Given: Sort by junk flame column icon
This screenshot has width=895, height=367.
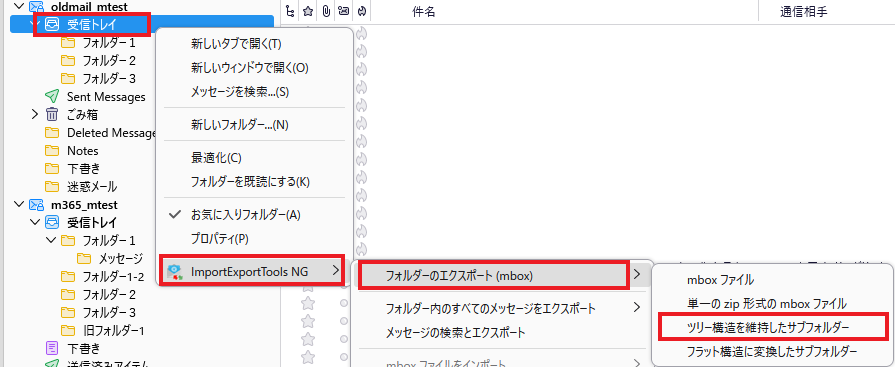Looking at the screenshot, I should point(361,11).
